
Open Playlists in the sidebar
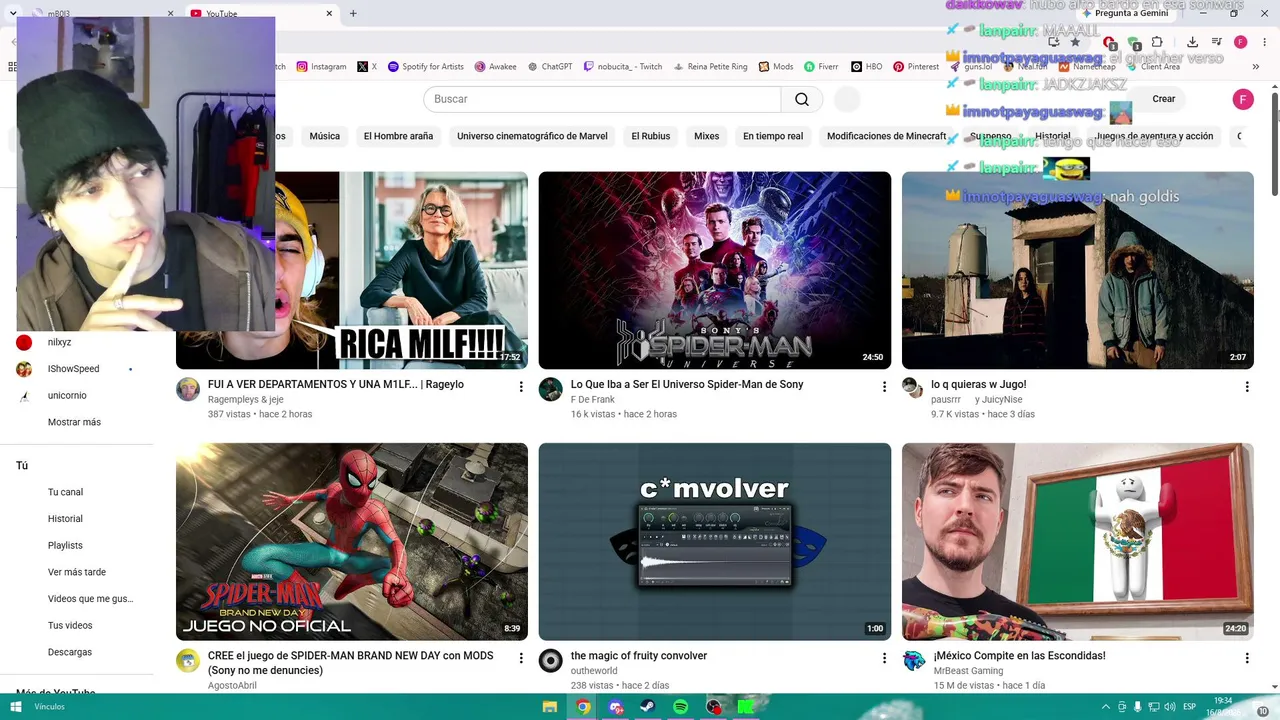click(65, 546)
